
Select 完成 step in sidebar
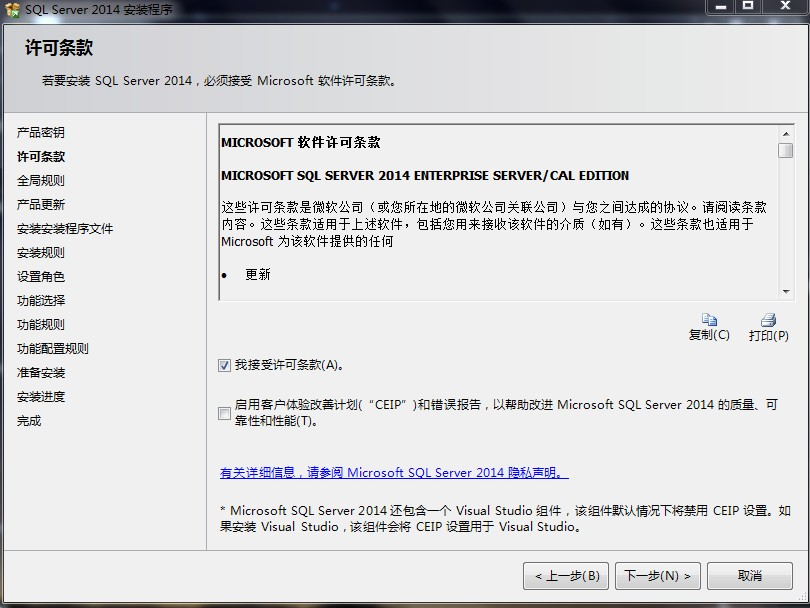[29, 421]
